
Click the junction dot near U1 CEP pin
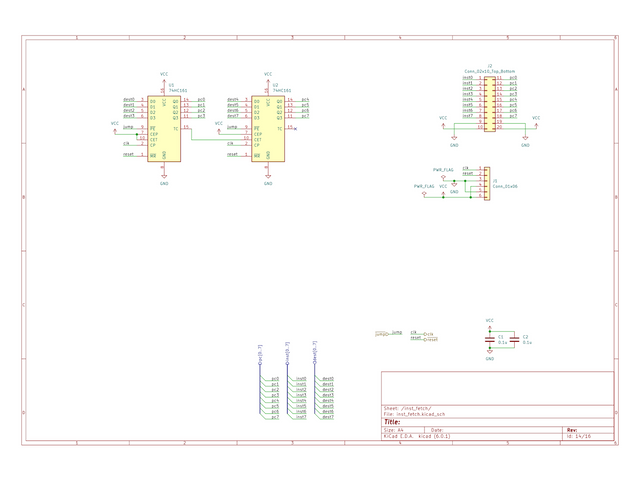(138, 134)
